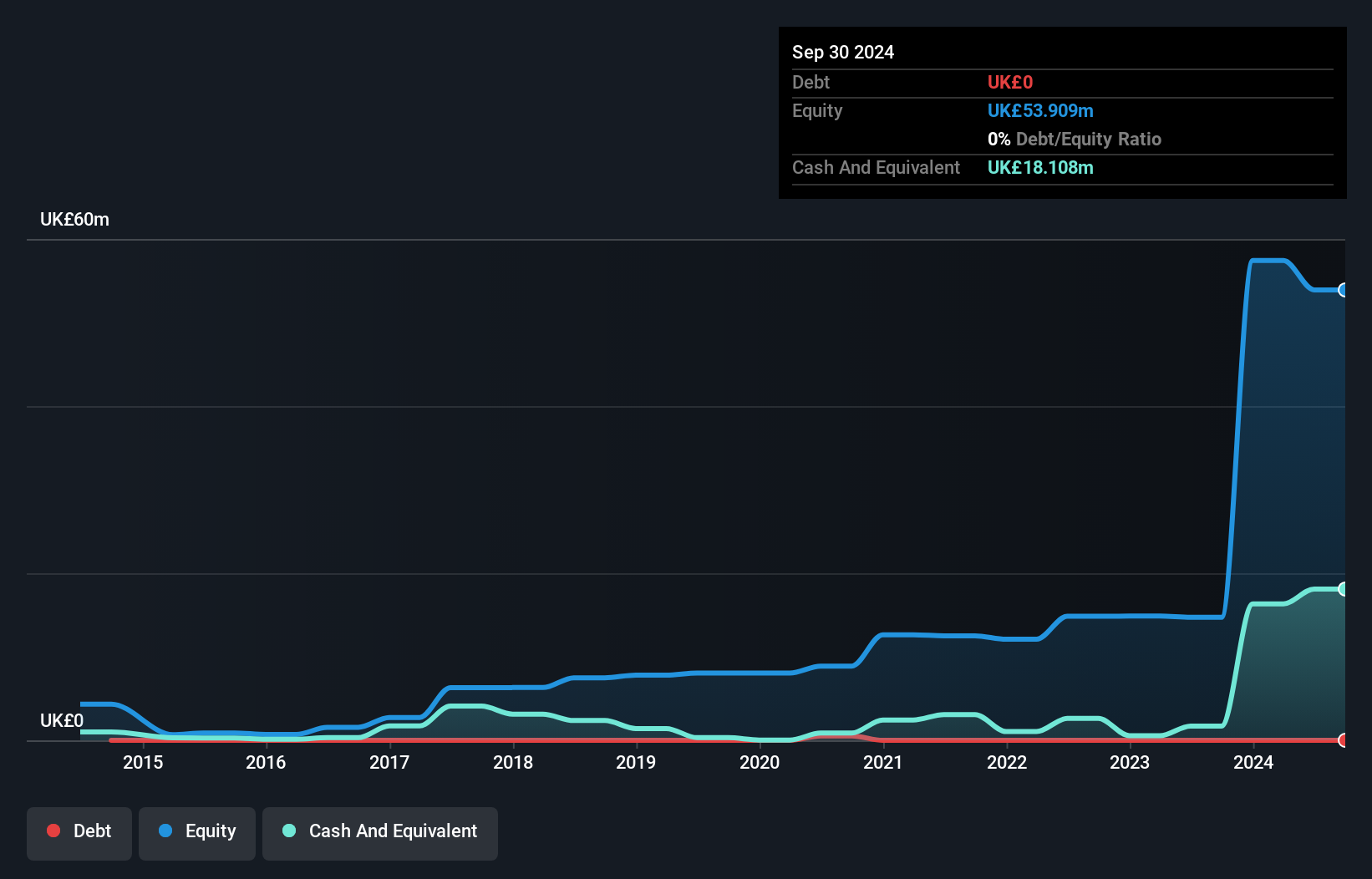This screenshot has width=1372, height=879.
Task: Click the 2020 x-axis label
Action: pyautogui.click(x=760, y=762)
